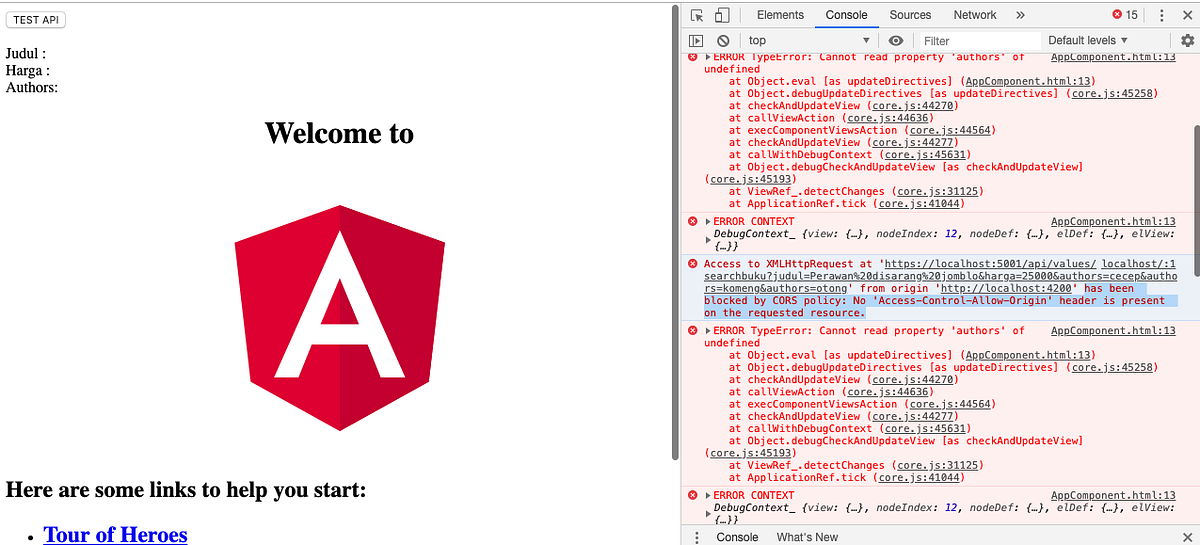Close the DevTools panel

pos(1187,15)
